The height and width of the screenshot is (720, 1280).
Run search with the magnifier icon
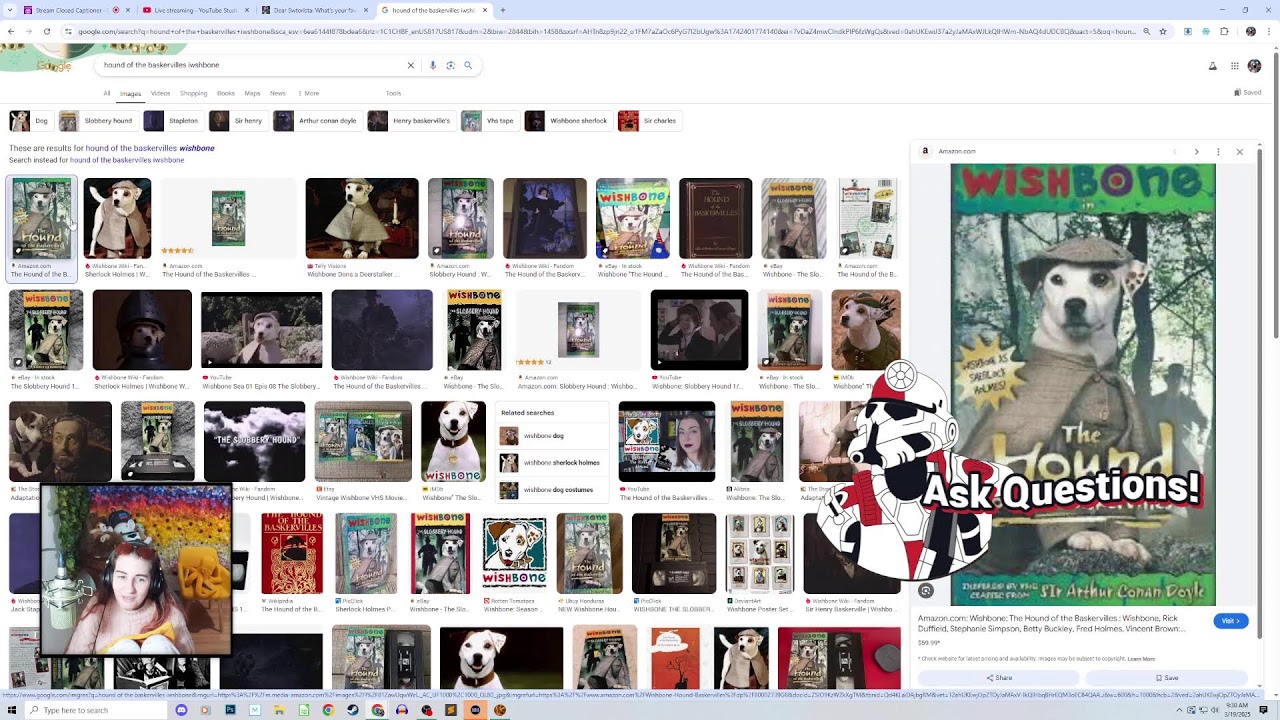(468, 65)
